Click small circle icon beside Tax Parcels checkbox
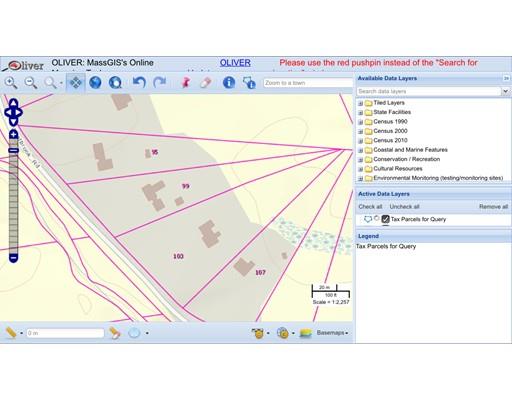Viewport: 512px width, 400px height. [377, 218]
